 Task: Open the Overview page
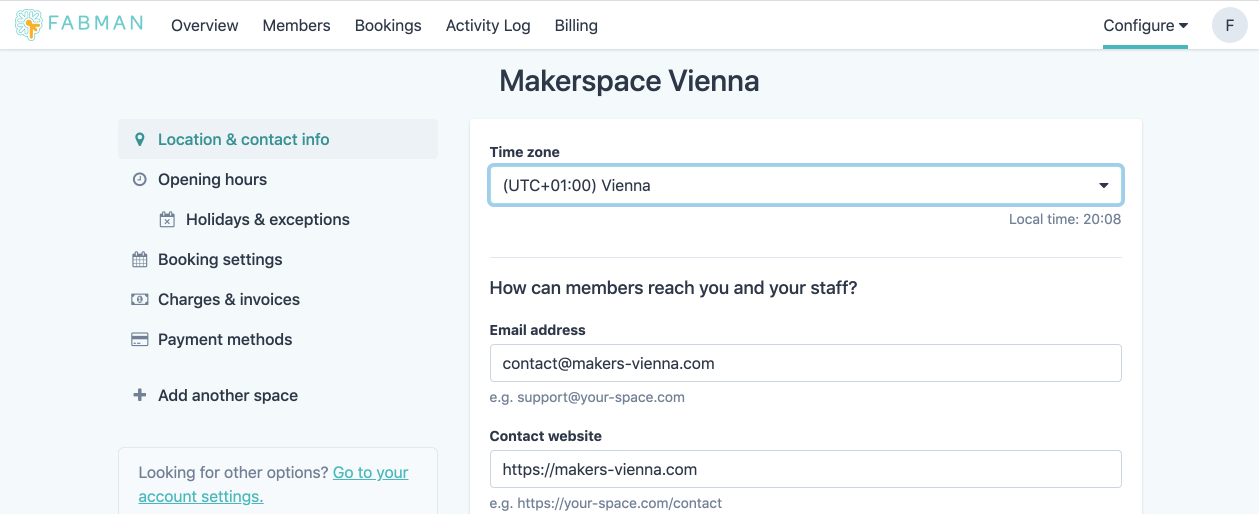[205, 26]
